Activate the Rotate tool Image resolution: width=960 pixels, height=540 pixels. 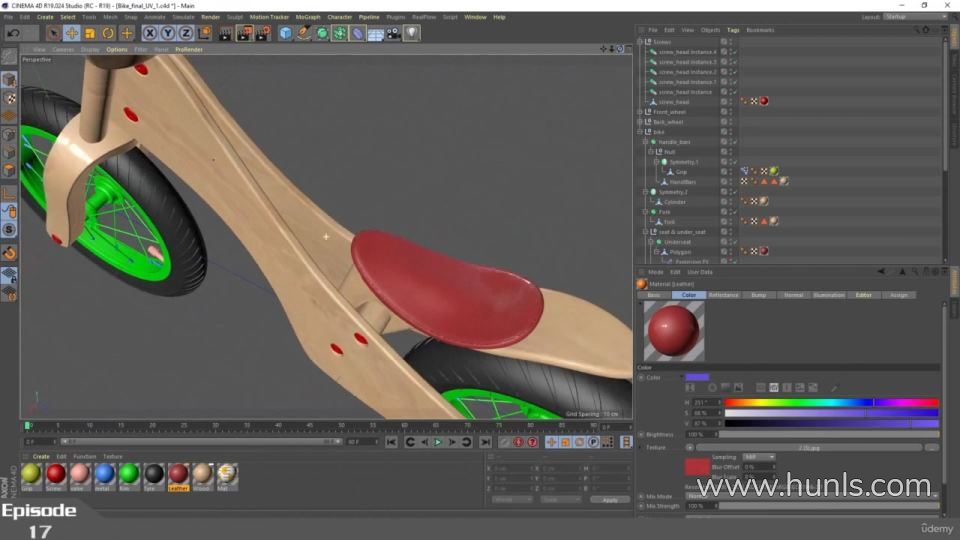click(109, 33)
